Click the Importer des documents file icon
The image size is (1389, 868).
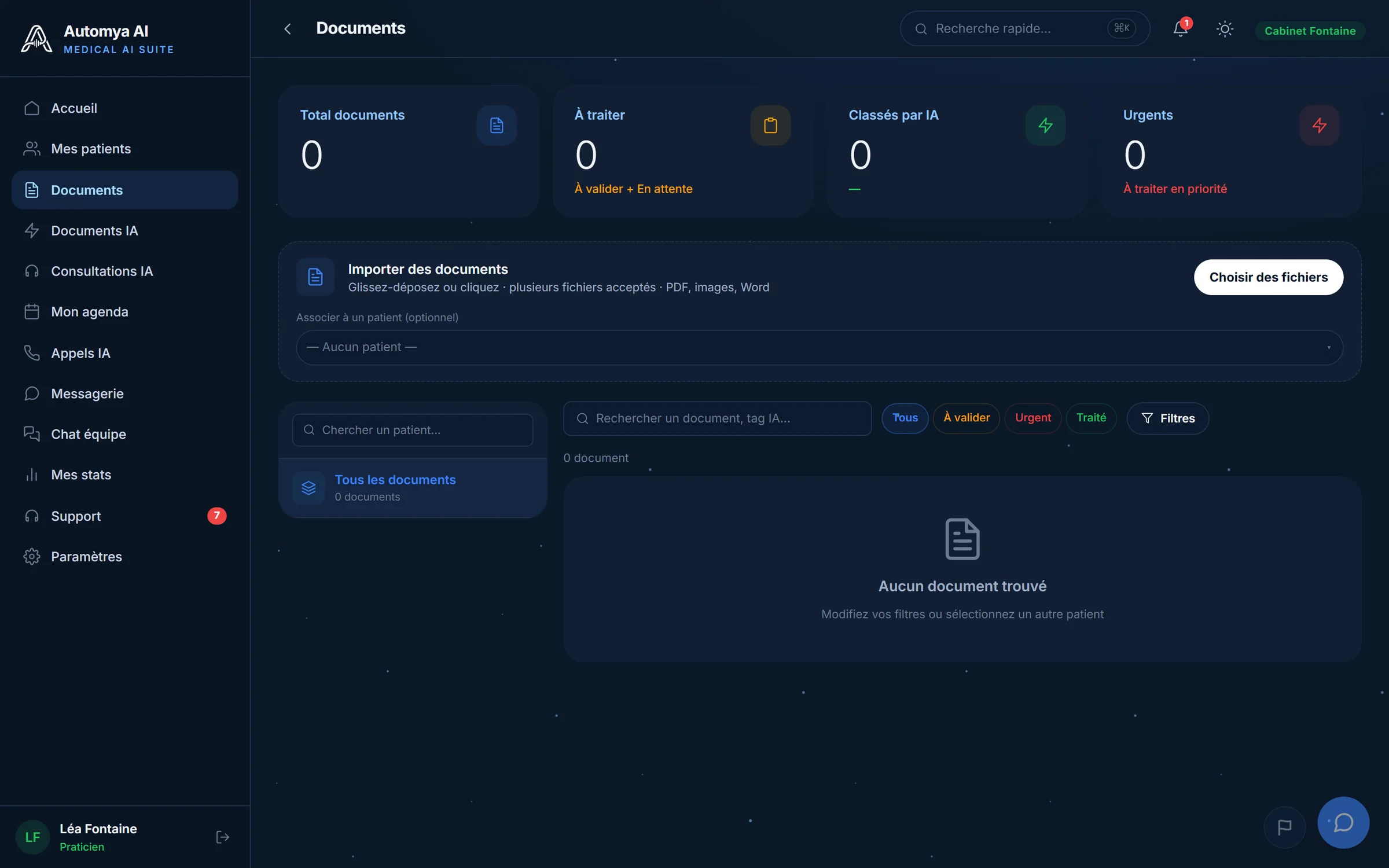click(315, 277)
